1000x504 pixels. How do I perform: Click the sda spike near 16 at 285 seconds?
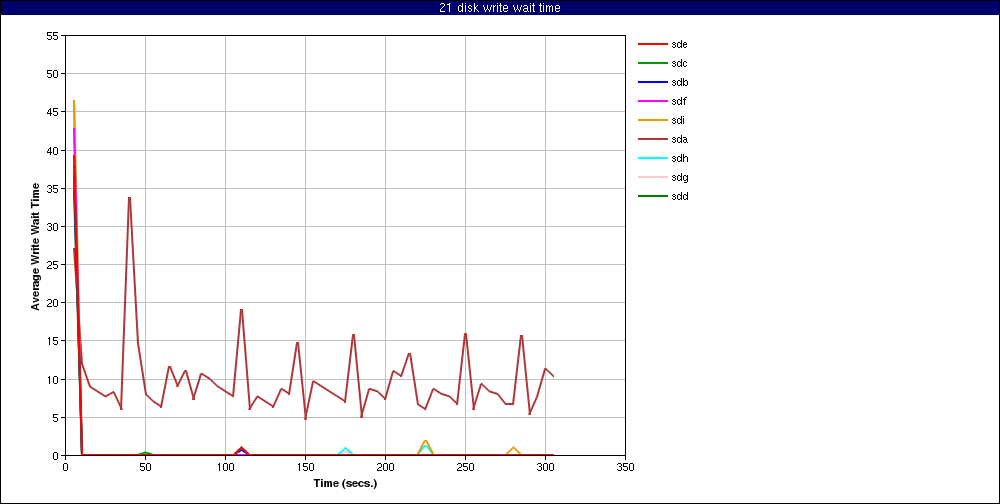pyautogui.click(x=522, y=336)
